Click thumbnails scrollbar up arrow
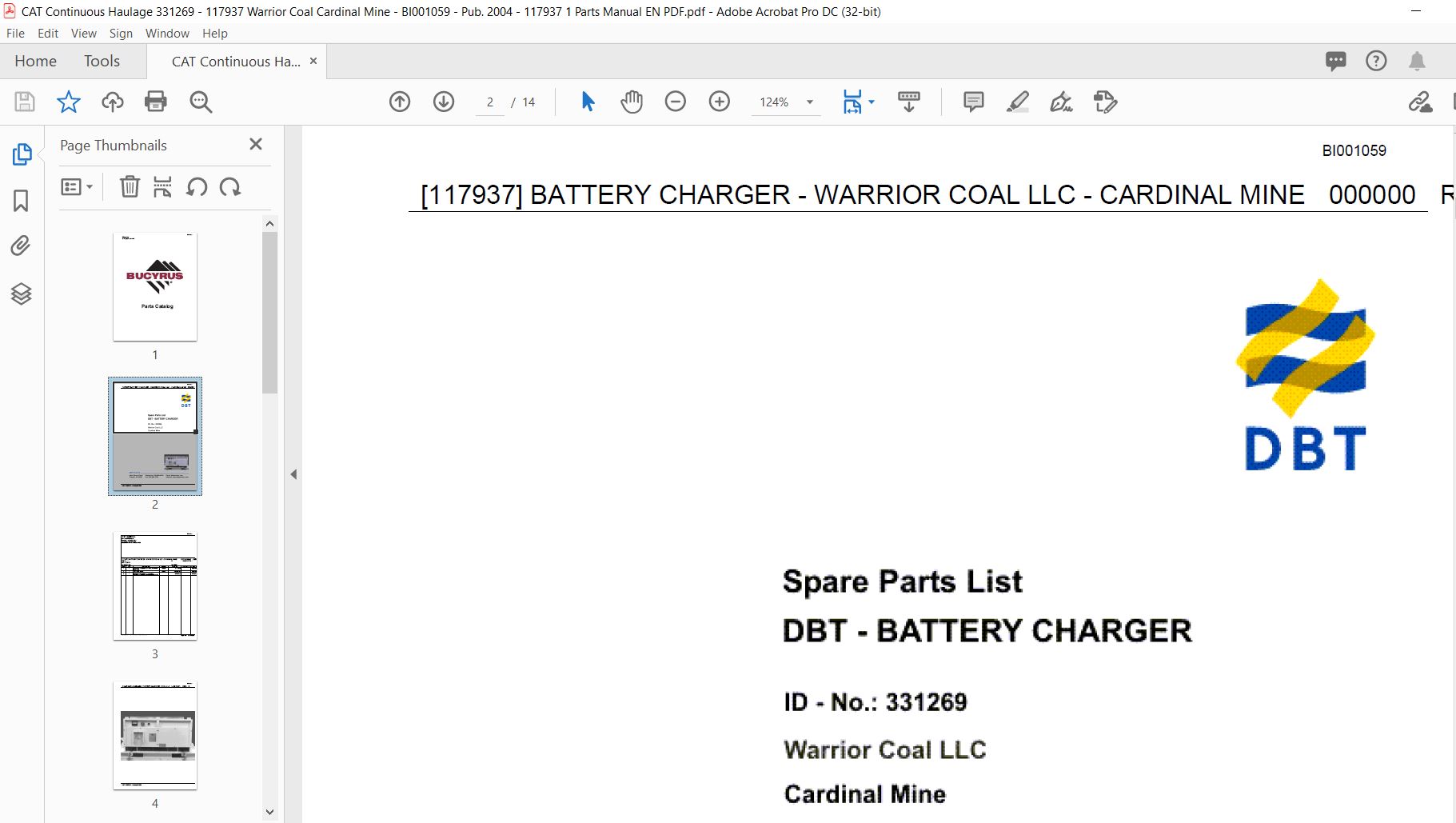1456x823 pixels. (x=269, y=224)
